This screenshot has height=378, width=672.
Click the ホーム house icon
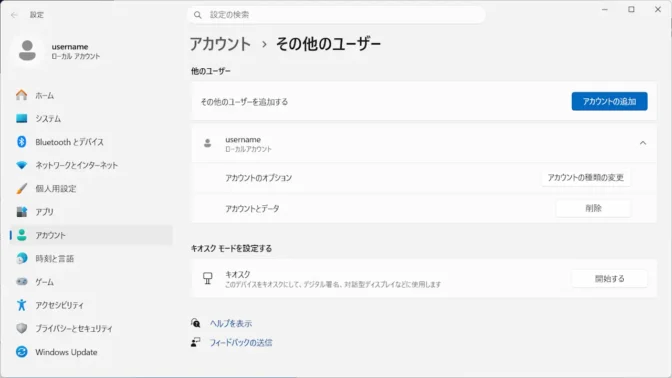point(21,95)
